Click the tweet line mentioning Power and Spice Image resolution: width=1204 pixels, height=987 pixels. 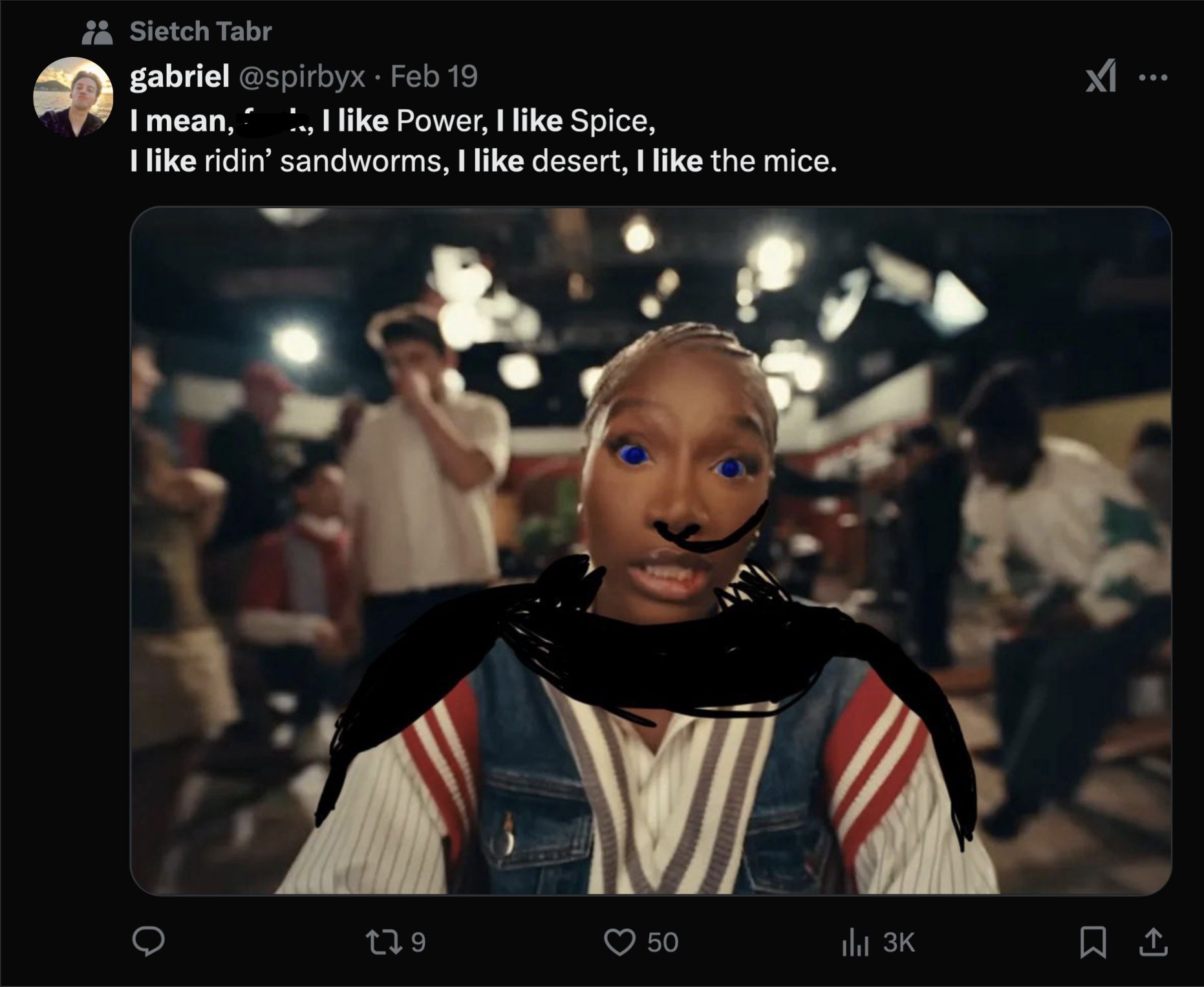point(392,120)
